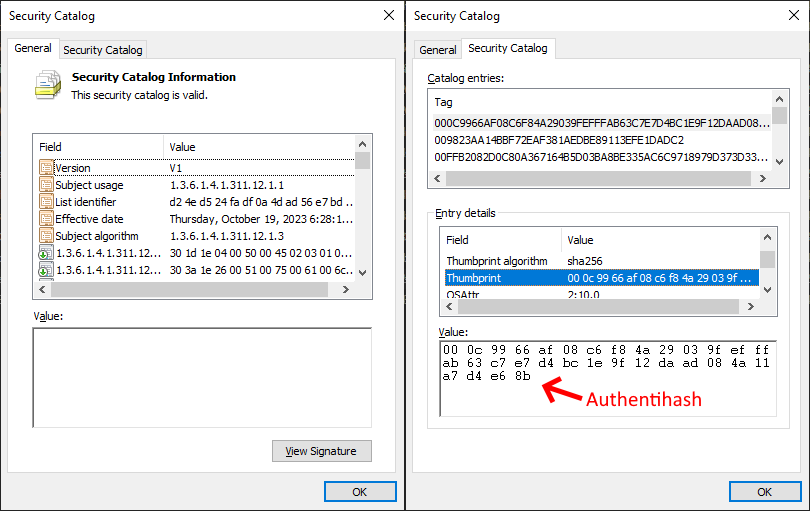Select catalog entry tag starting with 009823AA
This screenshot has height=511, width=810.
coord(558,140)
